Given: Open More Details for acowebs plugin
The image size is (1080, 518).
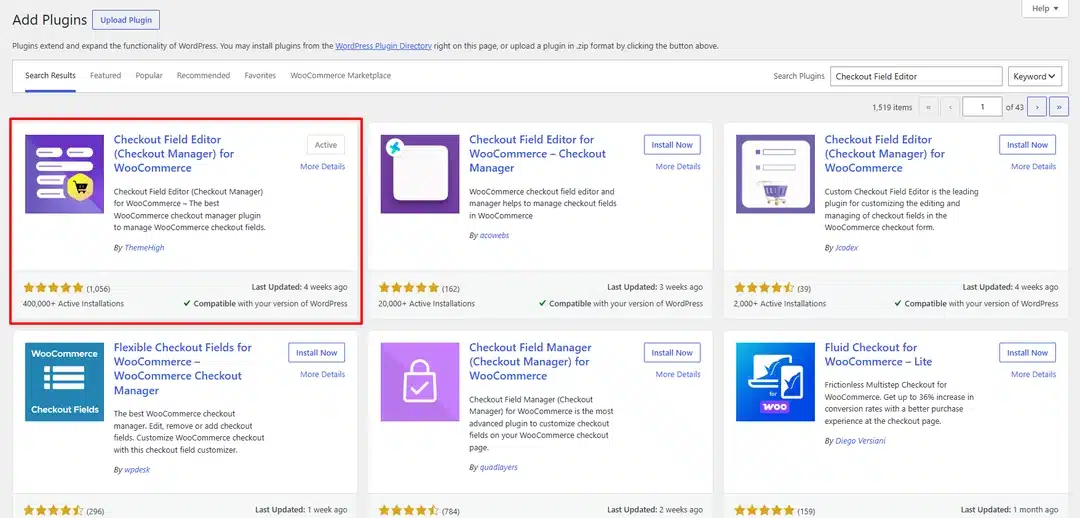Looking at the screenshot, I should coord(678,167).
